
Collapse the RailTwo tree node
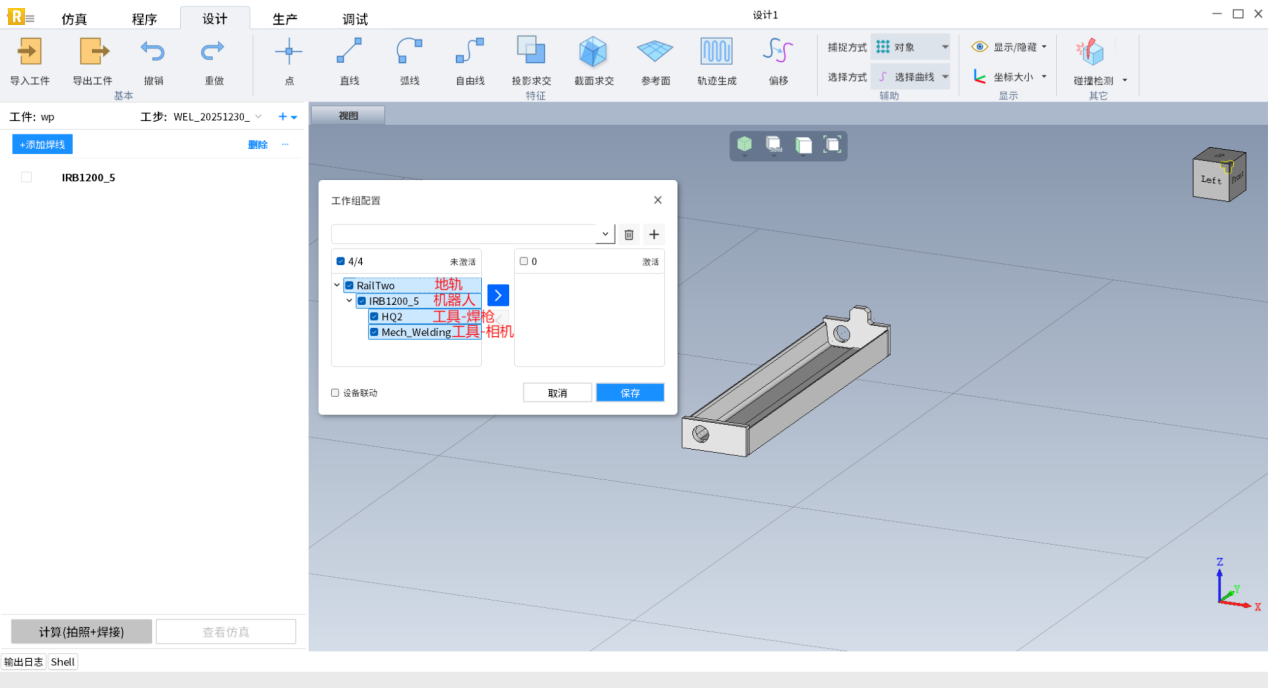pyautogui.click(x=337, y=285)
